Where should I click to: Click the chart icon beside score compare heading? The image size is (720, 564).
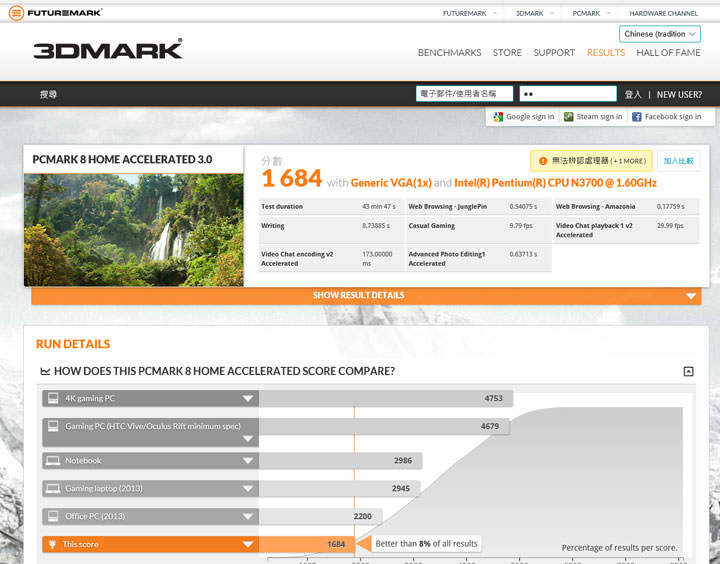click(x=45, y=371)
